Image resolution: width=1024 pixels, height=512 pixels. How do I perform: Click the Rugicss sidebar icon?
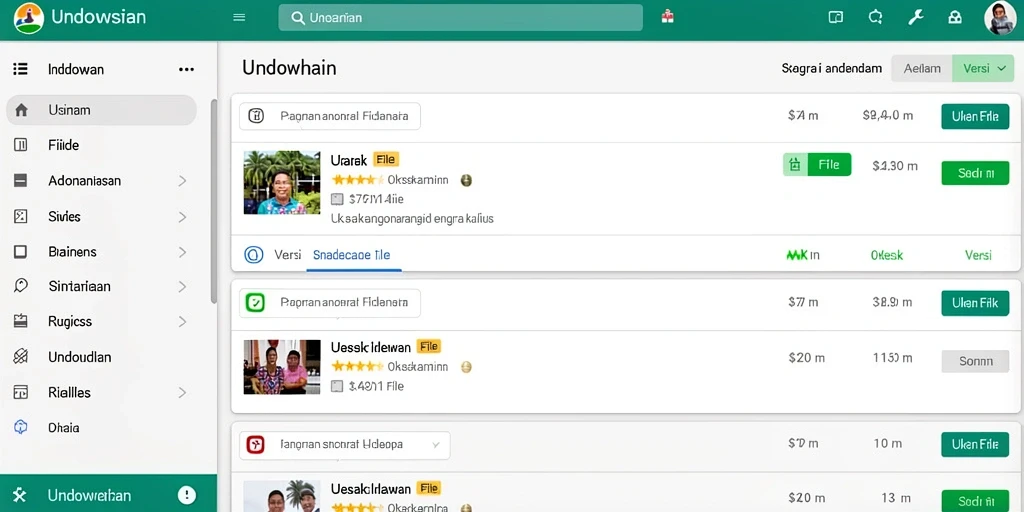coord(20,321)
